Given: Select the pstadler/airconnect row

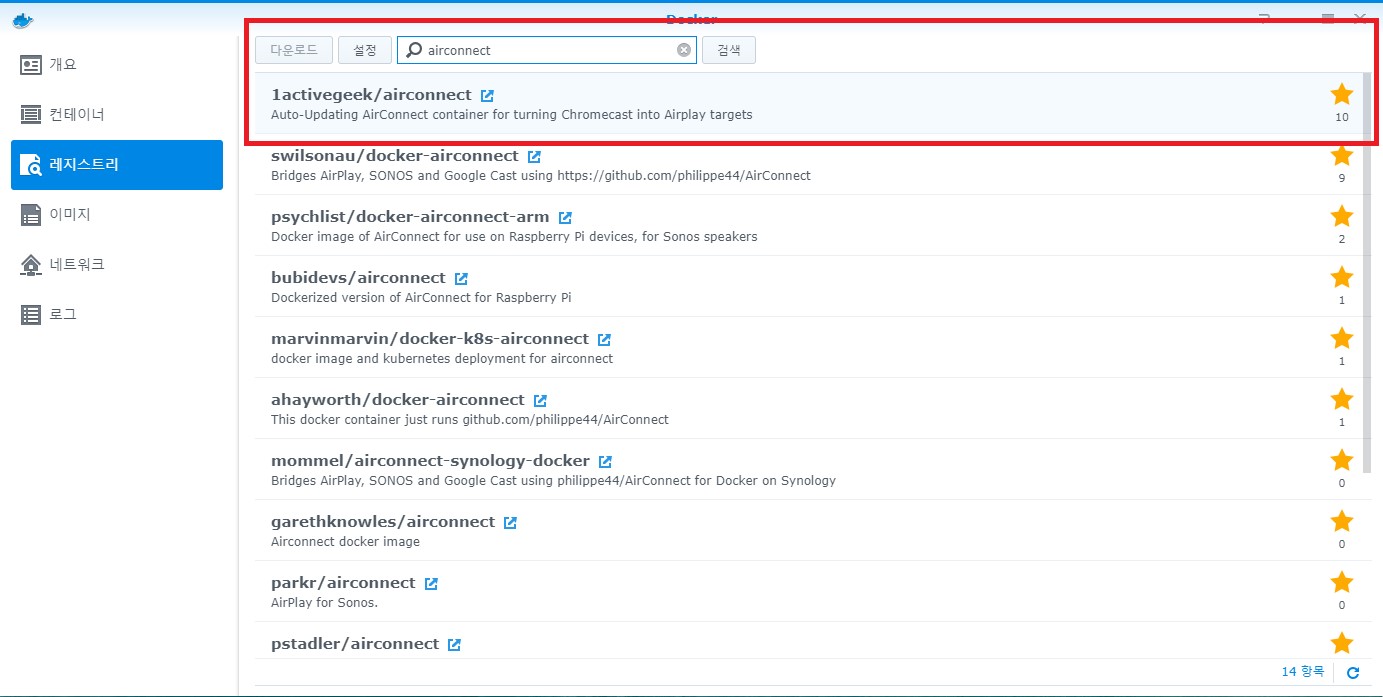Looking at the screenshot, I should click(807, 640).
